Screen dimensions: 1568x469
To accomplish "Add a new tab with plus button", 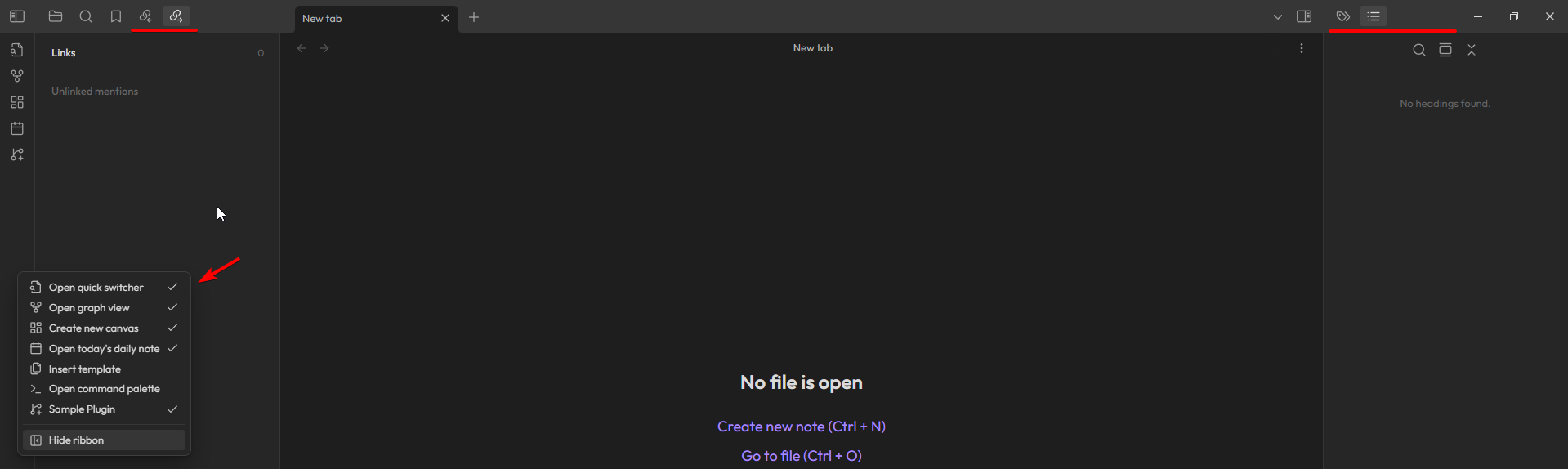I will click(474, 17).
